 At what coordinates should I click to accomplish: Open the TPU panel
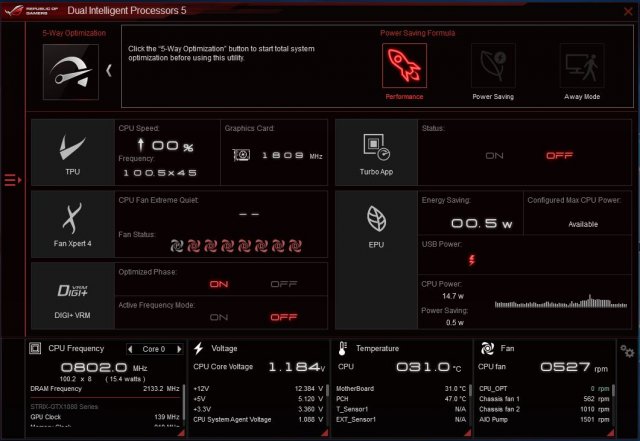71,154
